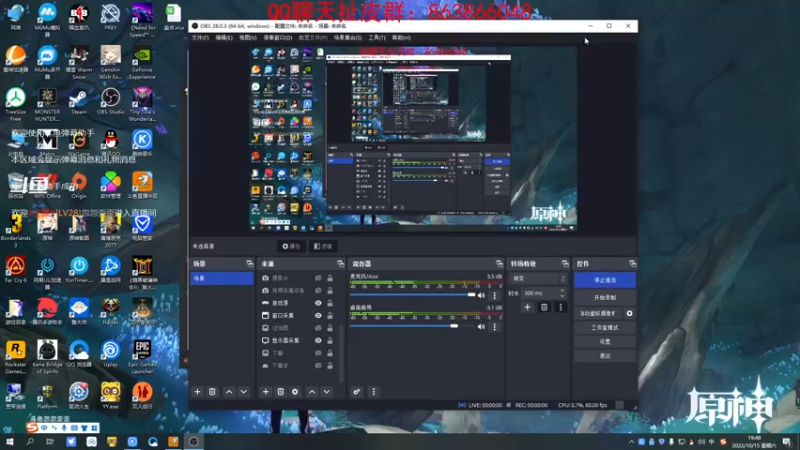Open 工具(T) menu

[377, 38]
